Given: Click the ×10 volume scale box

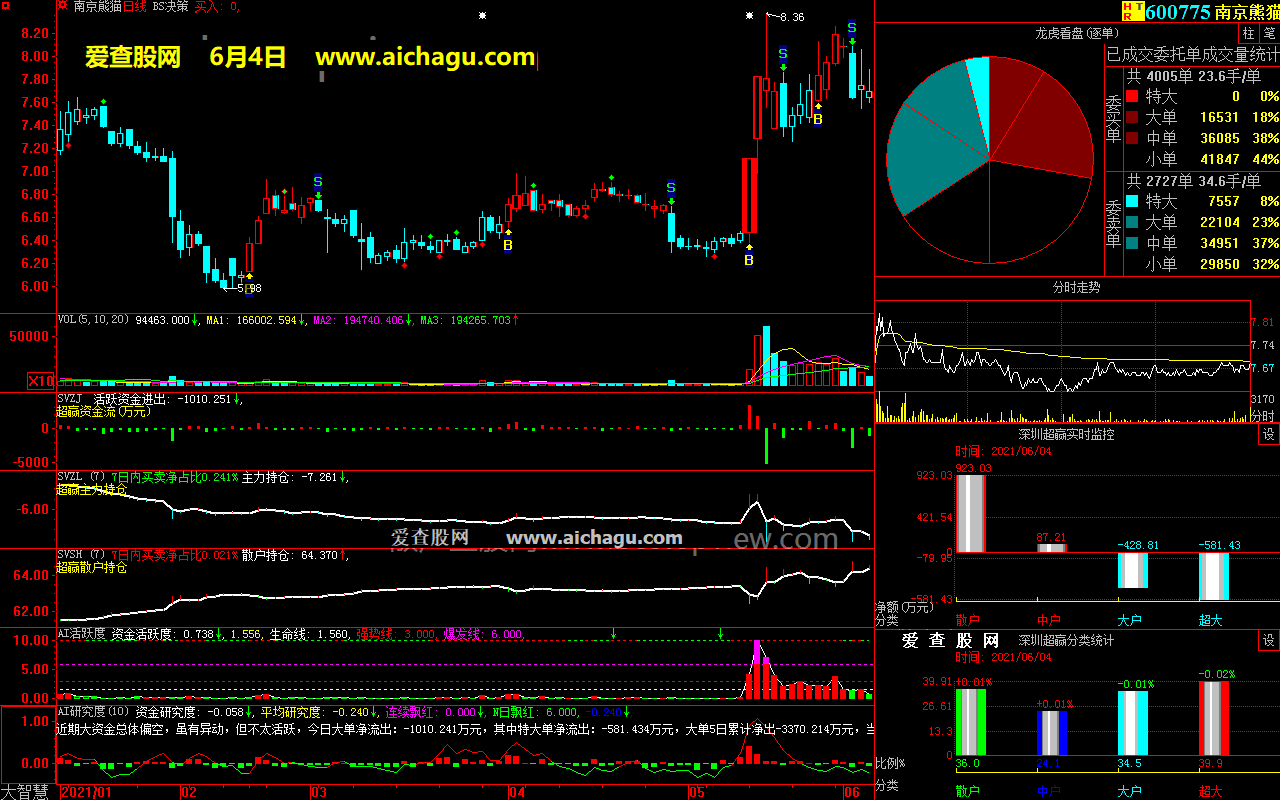Looking at the screenshot, I should (41, 381).
